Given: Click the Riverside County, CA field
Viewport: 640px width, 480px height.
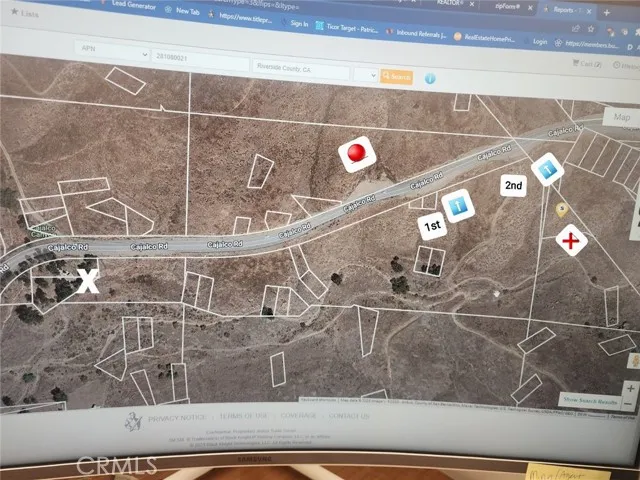Looking at the screenshot, I should click(x=300, y=72).
